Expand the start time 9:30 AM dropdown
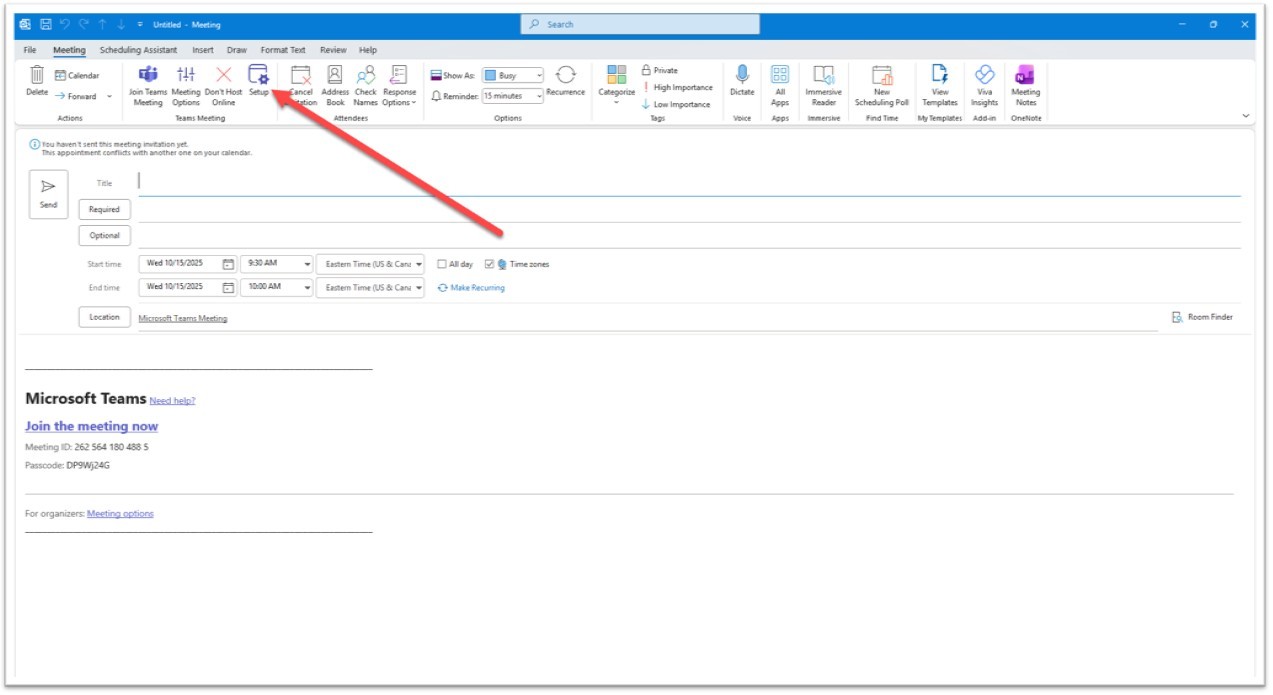This screenshot has width=1273, height=695. pos(305,264)
